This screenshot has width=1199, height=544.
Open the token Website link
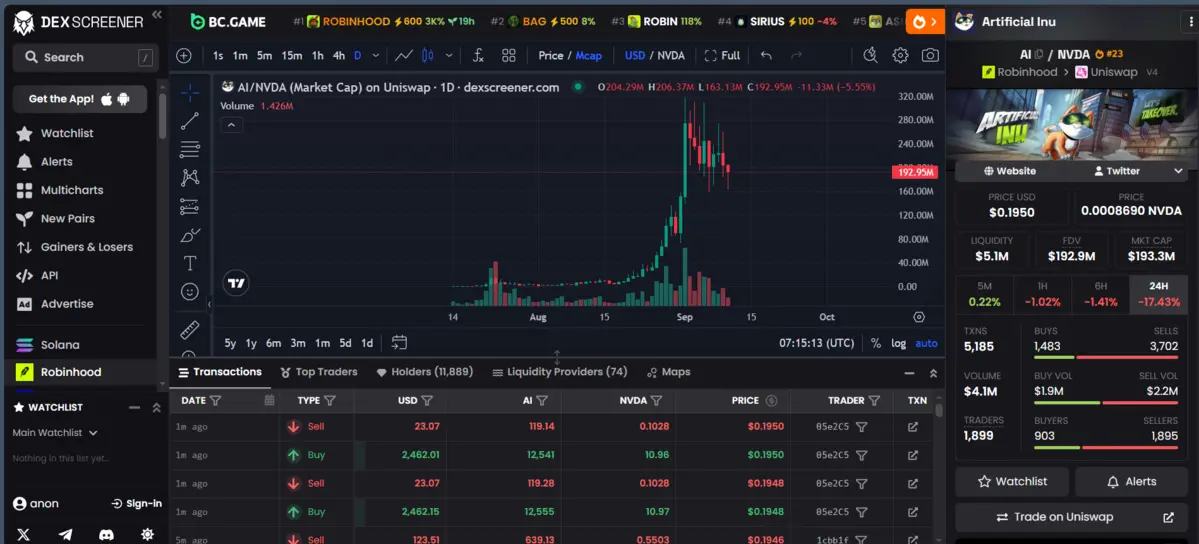(1009, 171)
